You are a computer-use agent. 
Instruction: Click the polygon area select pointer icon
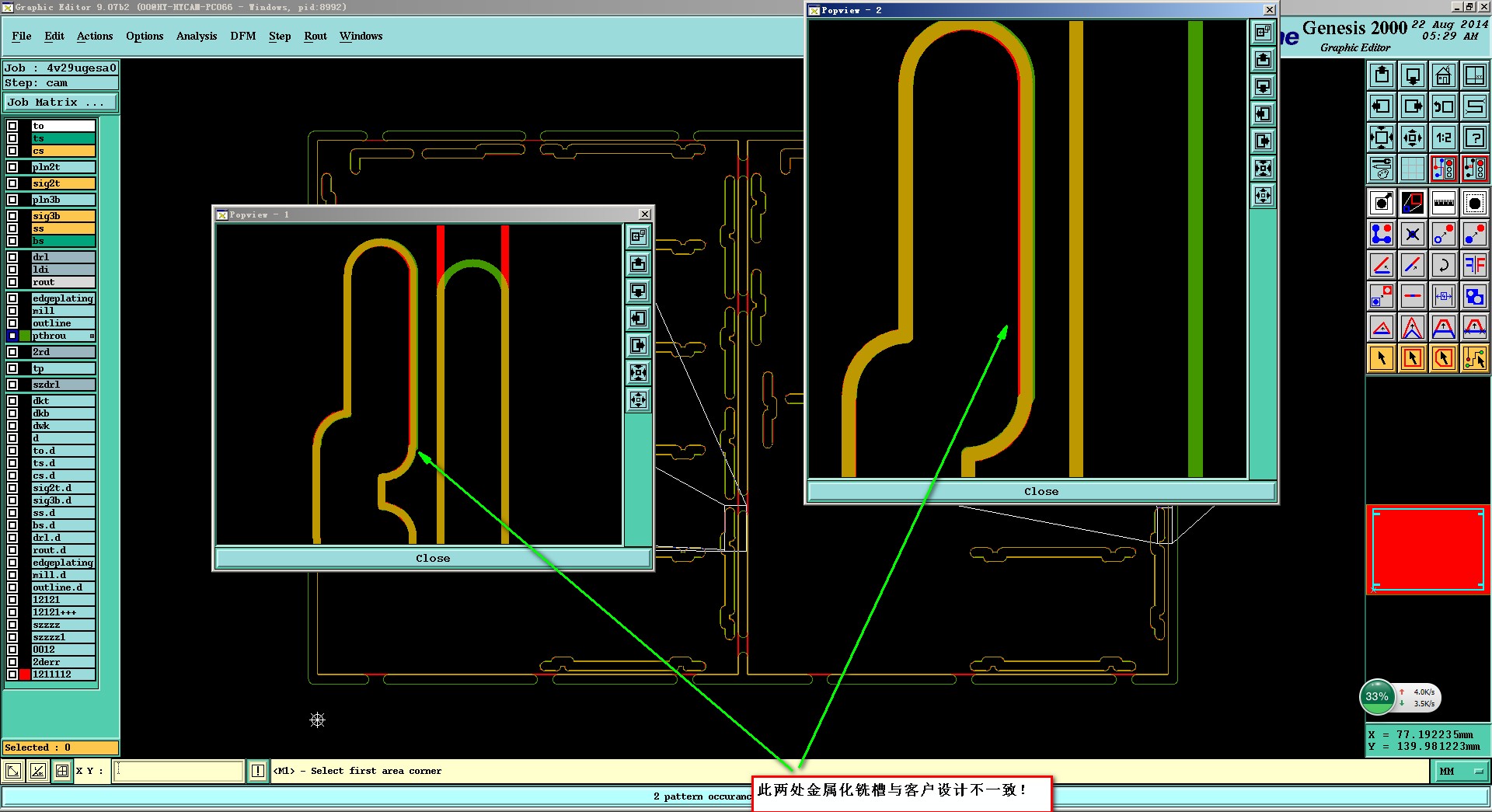tap(1443, 358)
